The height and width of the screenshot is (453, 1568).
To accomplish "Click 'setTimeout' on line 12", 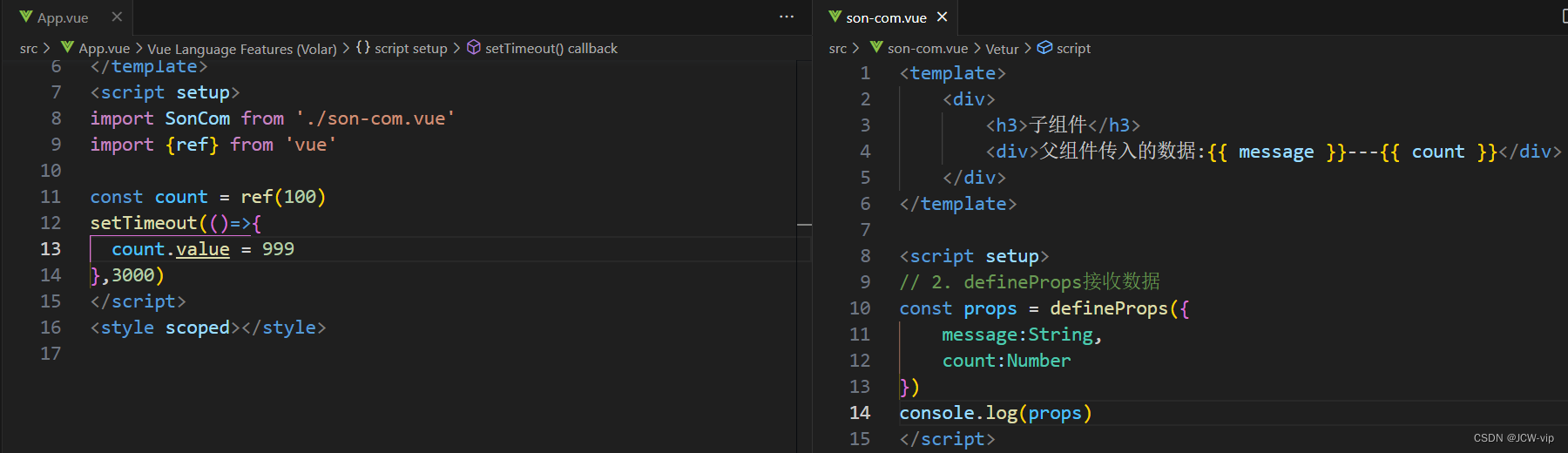I will click(x=144, y=223).
